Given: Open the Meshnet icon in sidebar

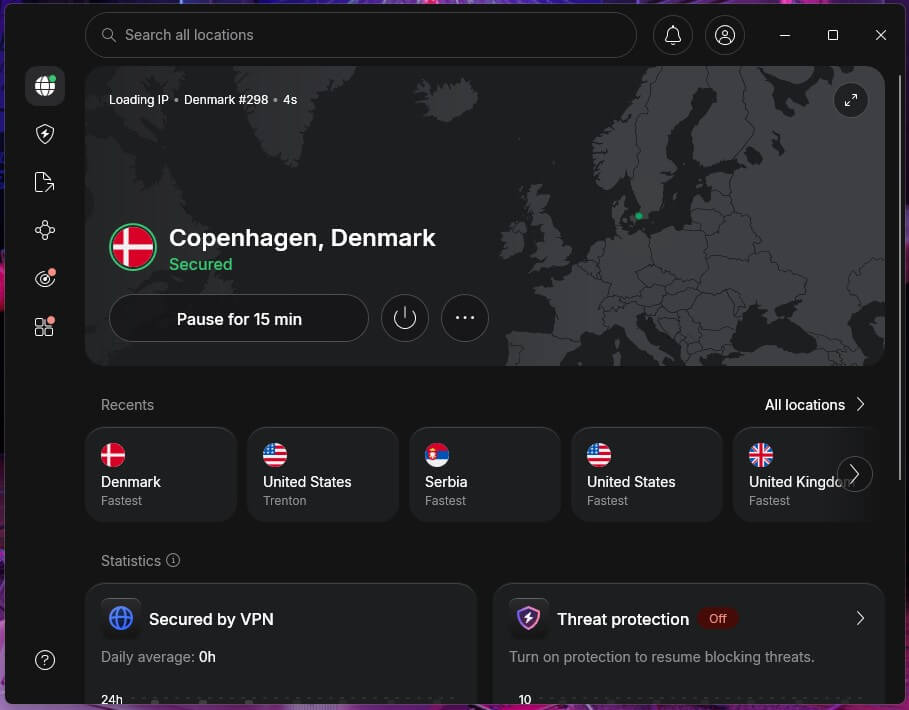Looking at the screenshot, I should click(x=45, y=230).
